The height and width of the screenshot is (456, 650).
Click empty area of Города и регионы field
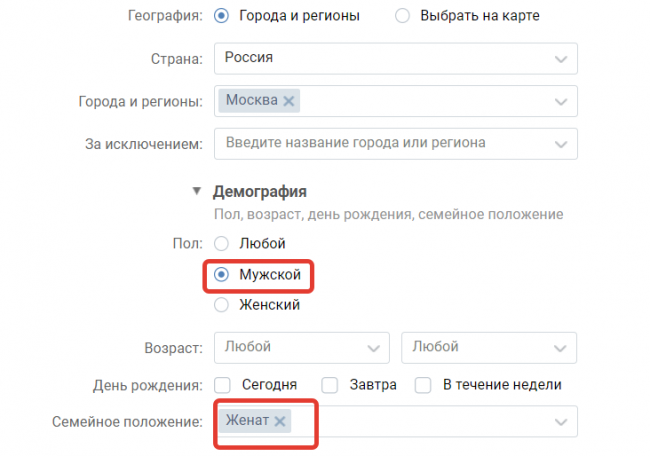(x=420, y=101)
